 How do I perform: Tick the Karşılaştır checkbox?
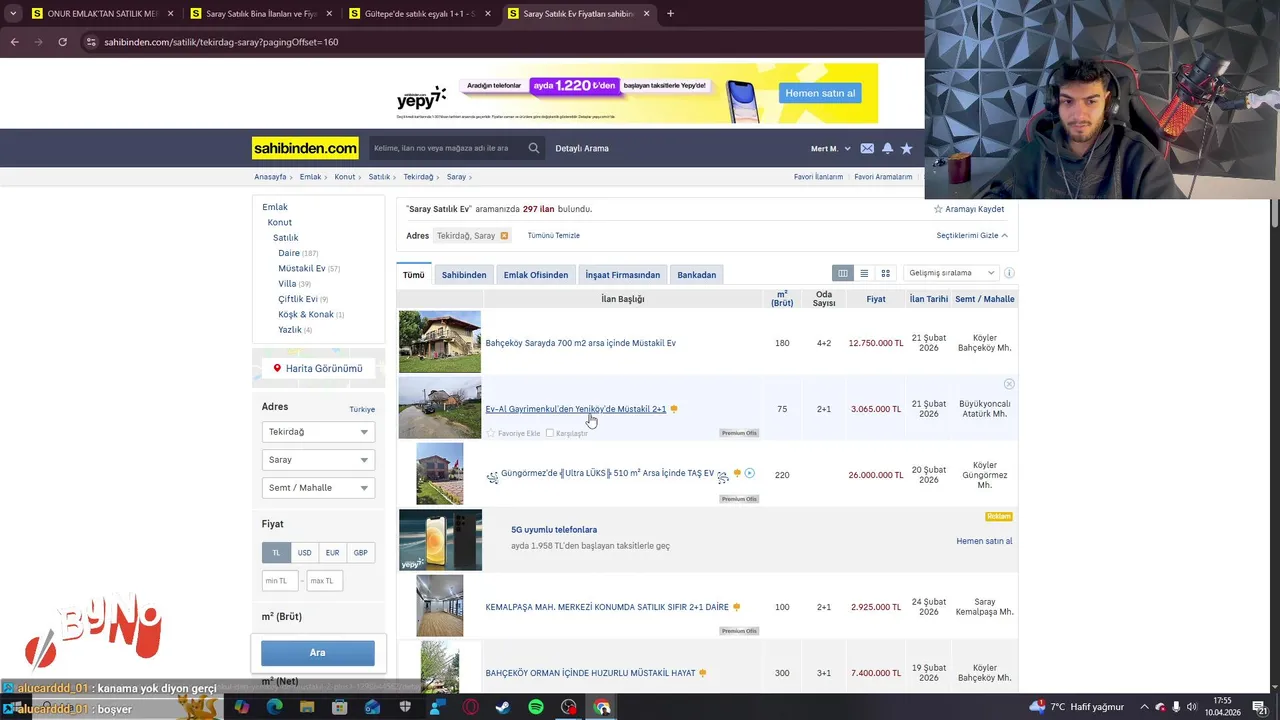pos(550,433)
